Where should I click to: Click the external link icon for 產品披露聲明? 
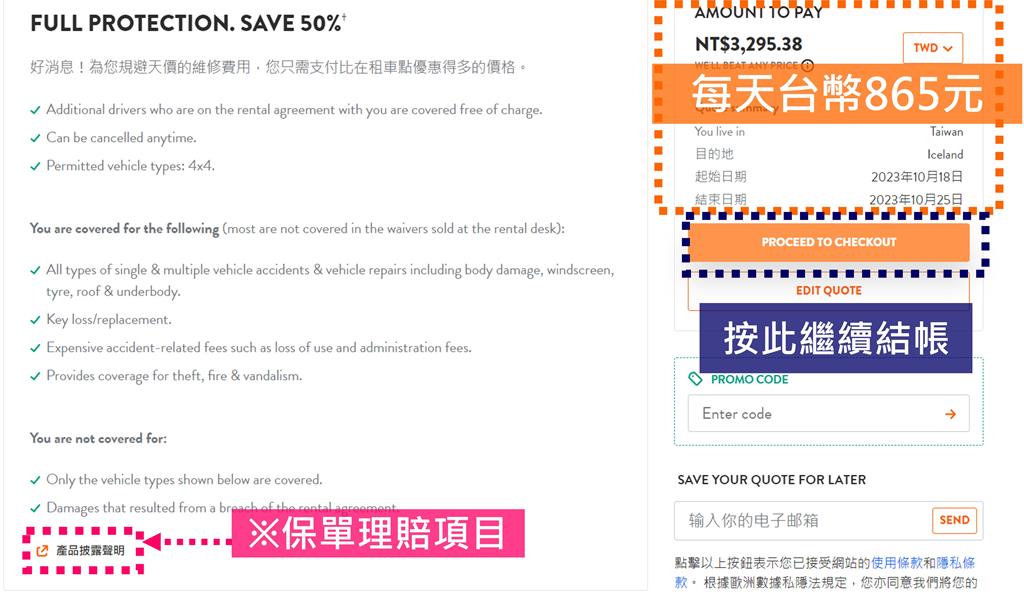tap(42, 551)
